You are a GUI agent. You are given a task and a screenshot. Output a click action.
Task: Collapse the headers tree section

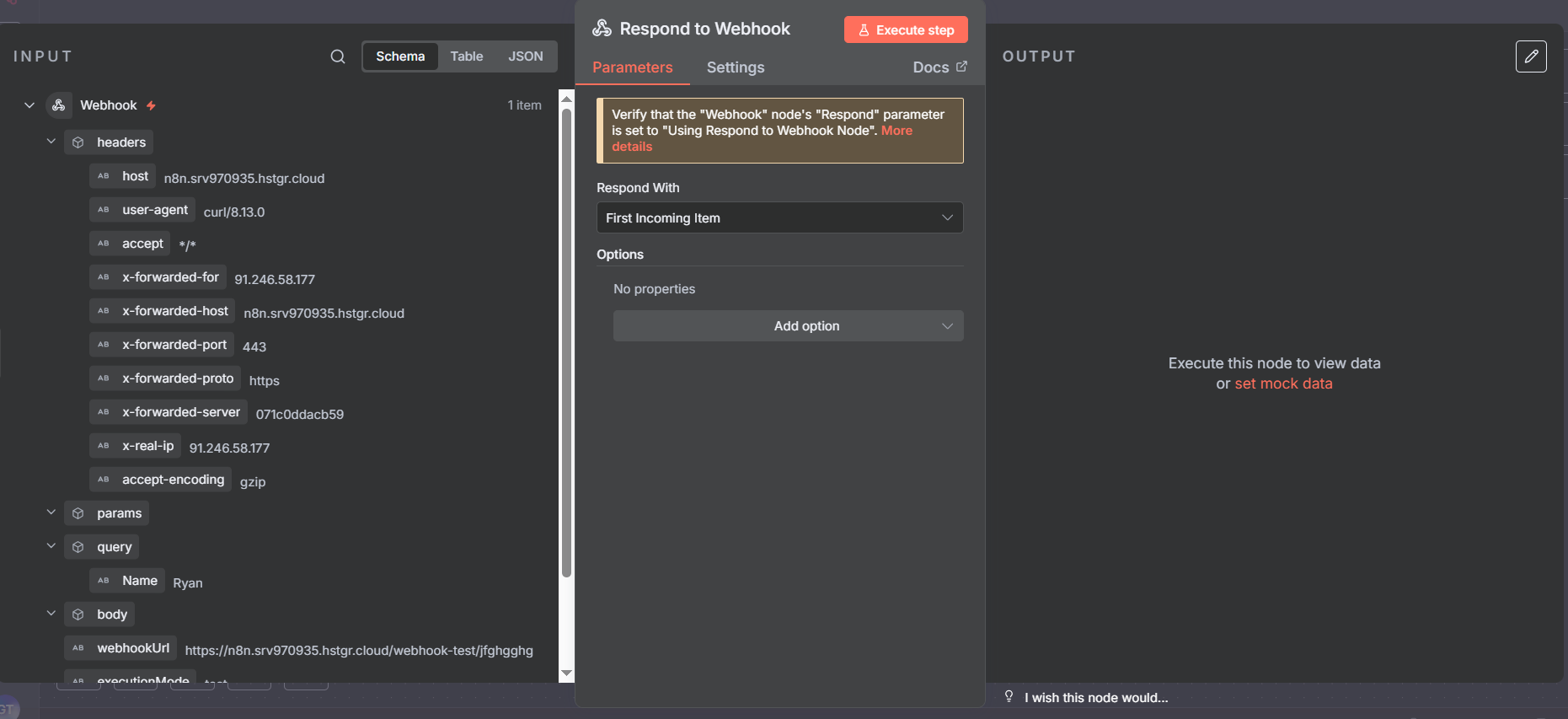coord(51,142)
